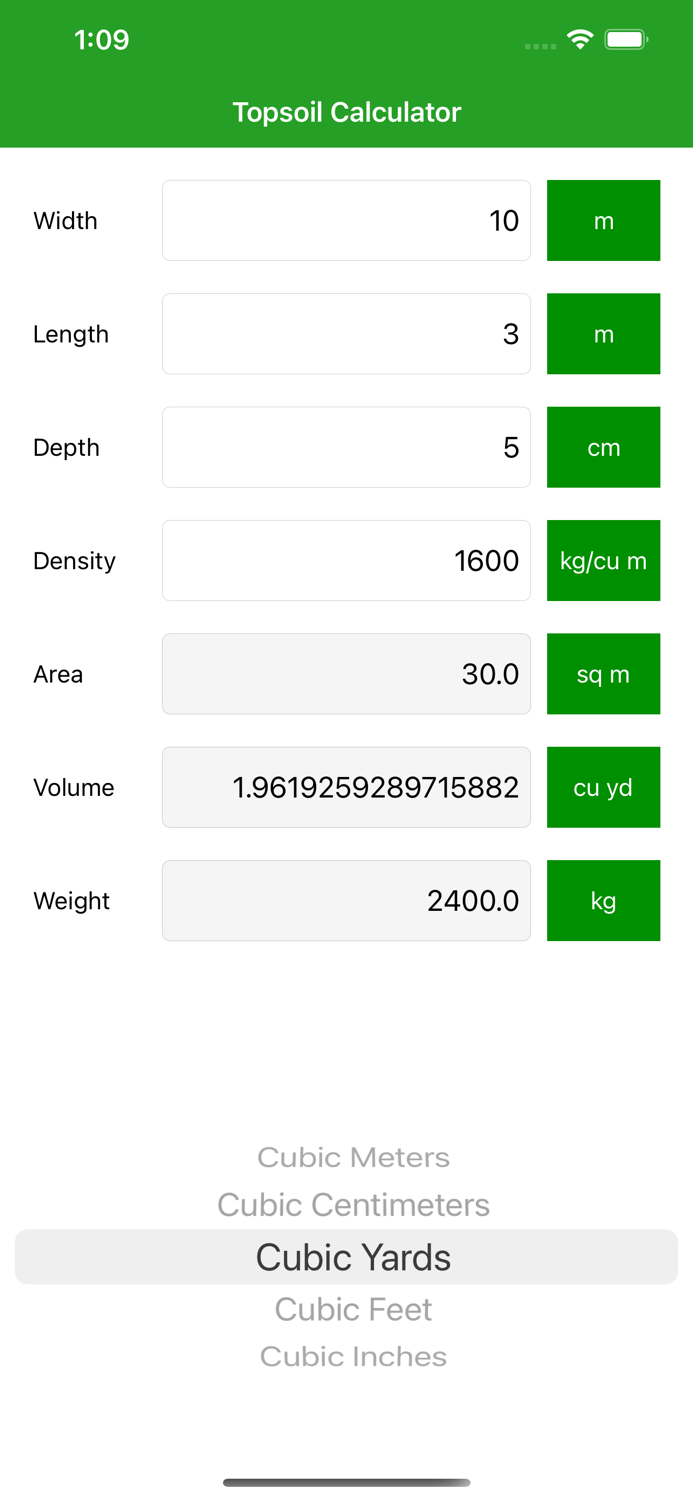Edit the Density value of 1600
Screen dimensions: 693x1500
(346, 560)
